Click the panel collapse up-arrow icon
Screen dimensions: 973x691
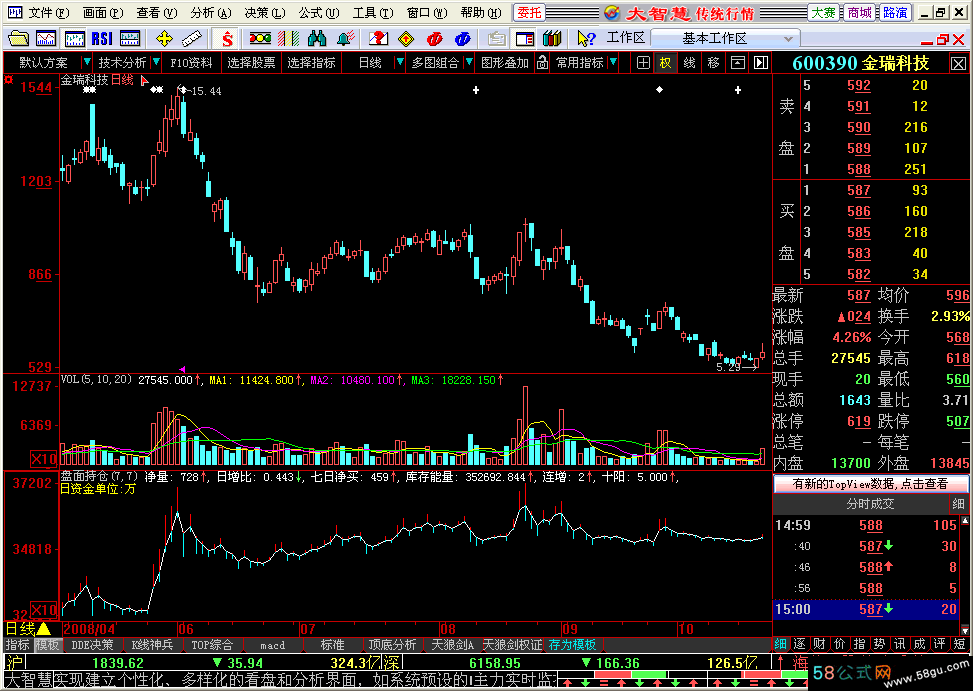(737, 63)
